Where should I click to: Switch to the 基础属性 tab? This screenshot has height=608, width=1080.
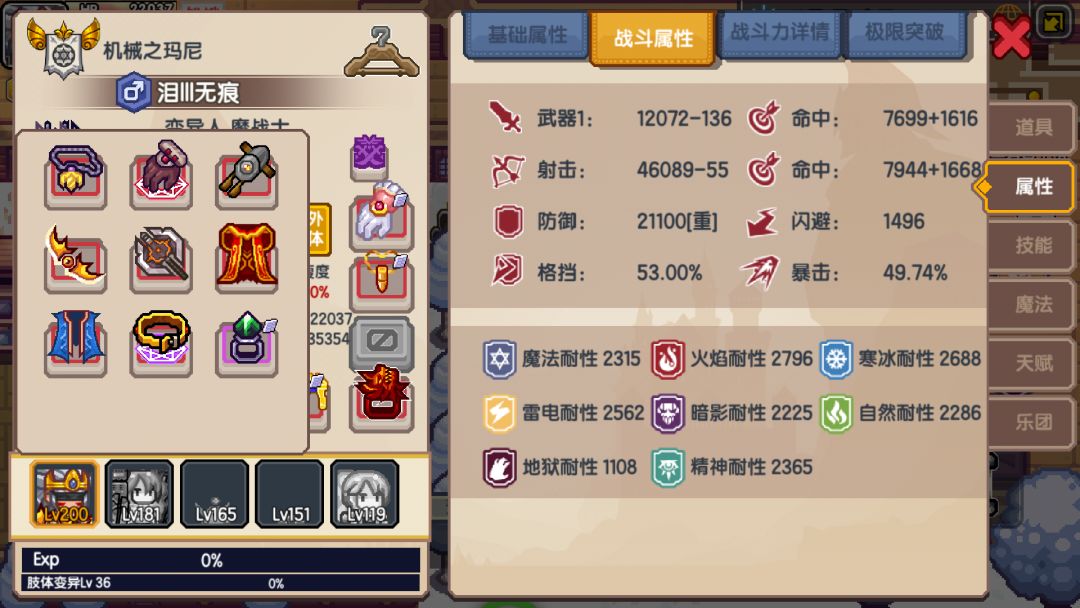(527, 34)
